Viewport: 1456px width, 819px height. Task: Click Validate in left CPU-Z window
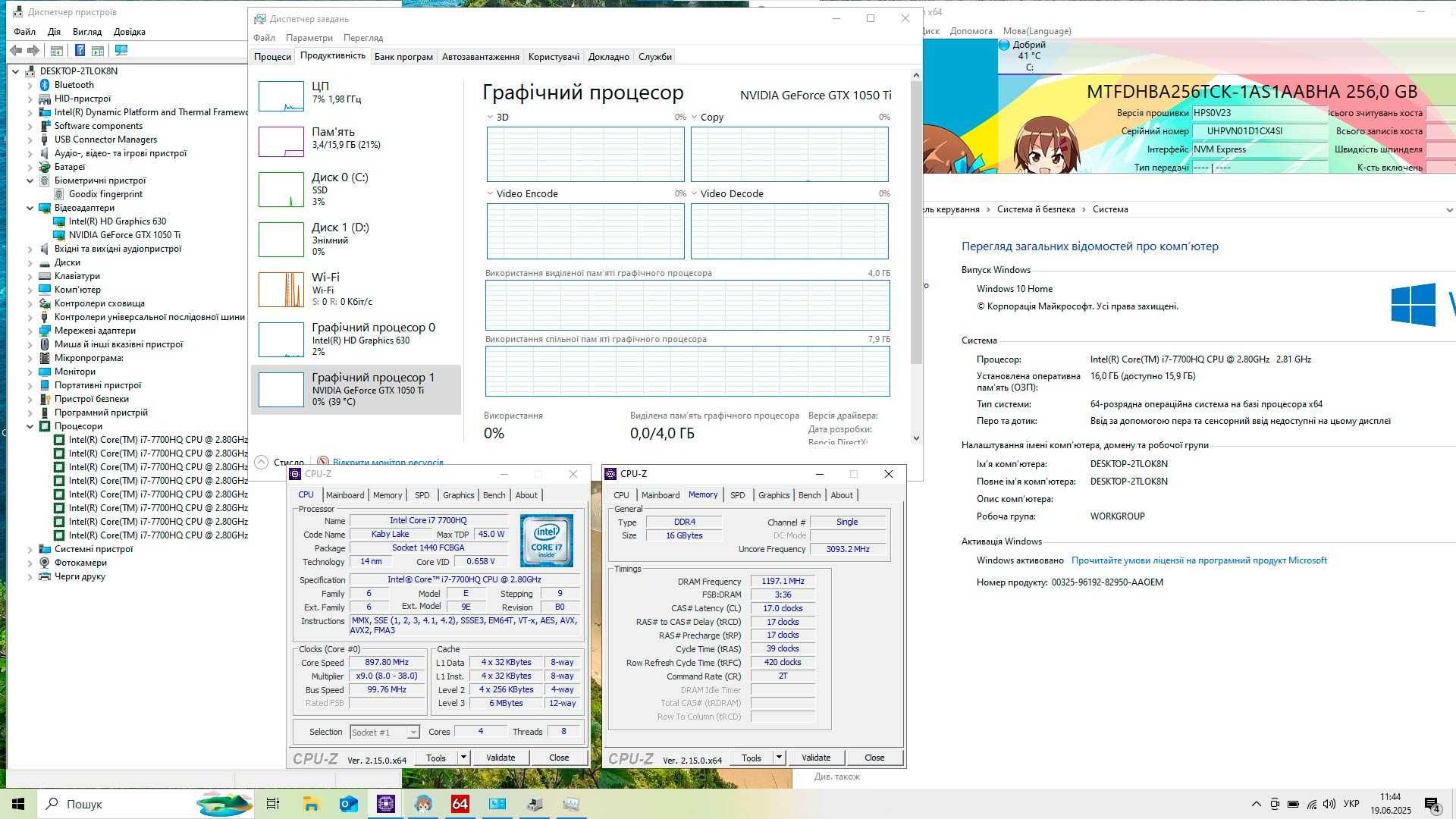[x=500, y=758]
